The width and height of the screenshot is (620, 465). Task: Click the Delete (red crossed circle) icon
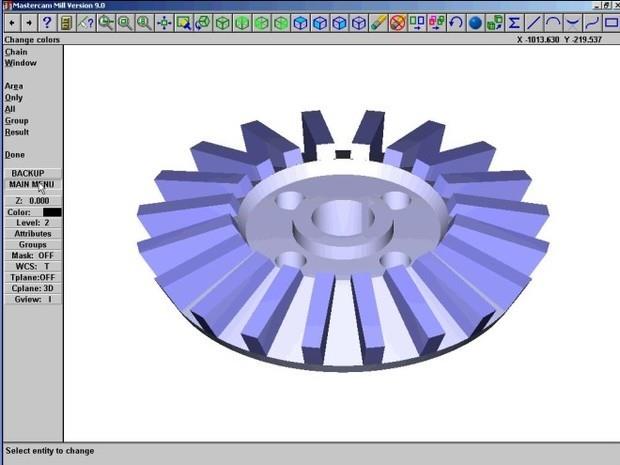pos(398,22)
